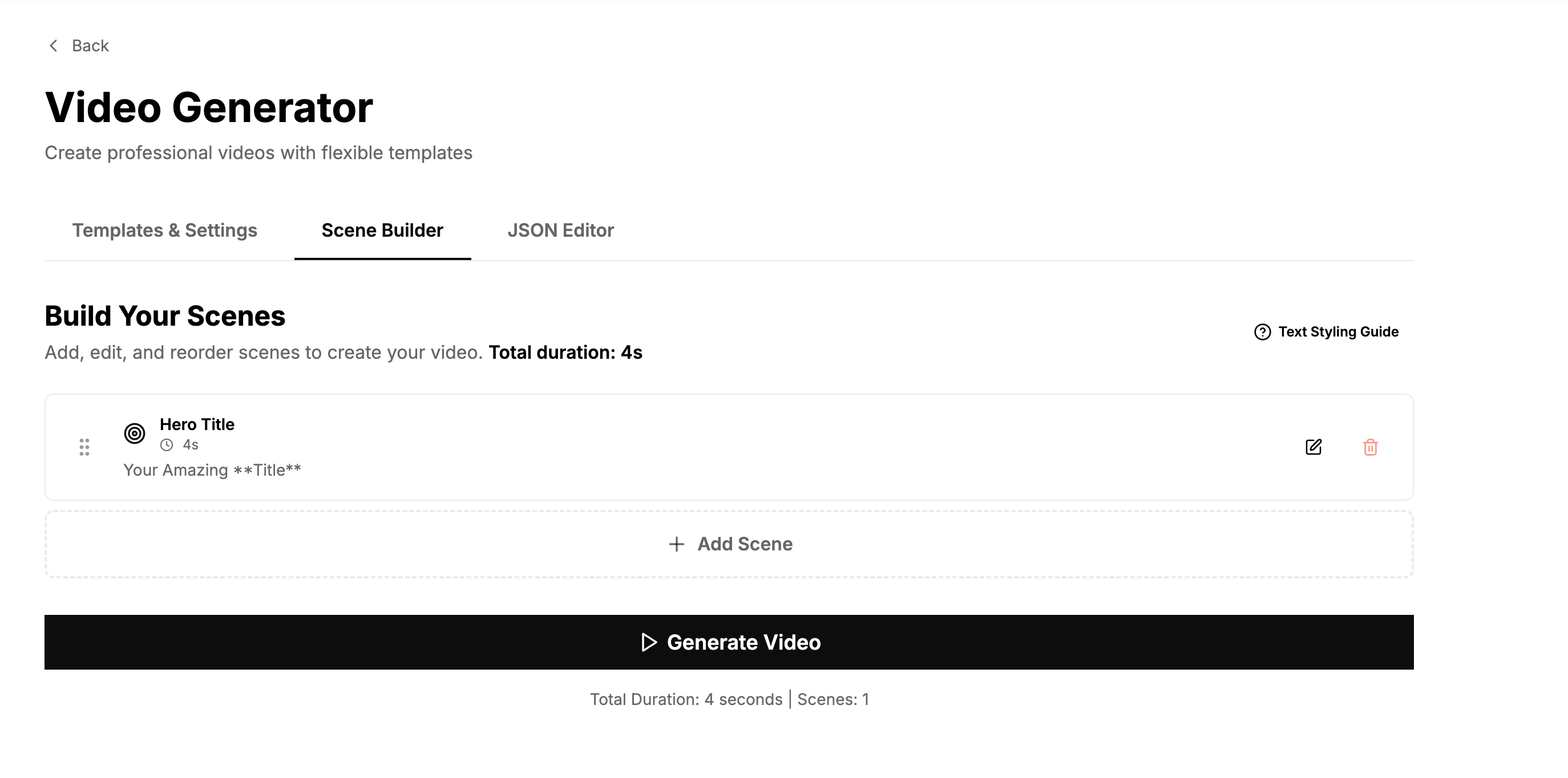Screen dimensions: 1568x778
Task: Click the edit pencil icon on Hero Title scene
Action: tap(1314, 447)
